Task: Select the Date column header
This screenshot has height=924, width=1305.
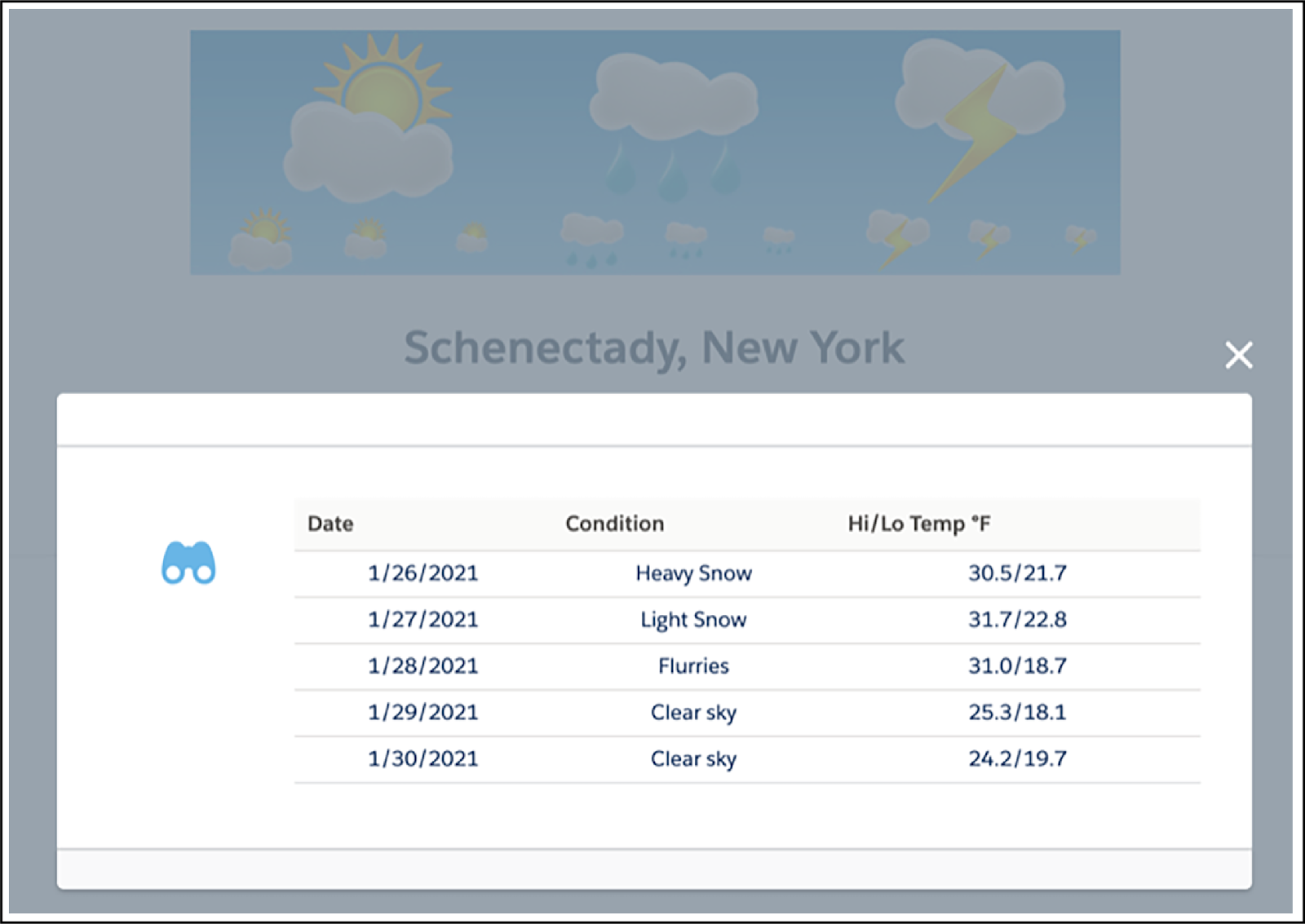Action: [330, 524]
